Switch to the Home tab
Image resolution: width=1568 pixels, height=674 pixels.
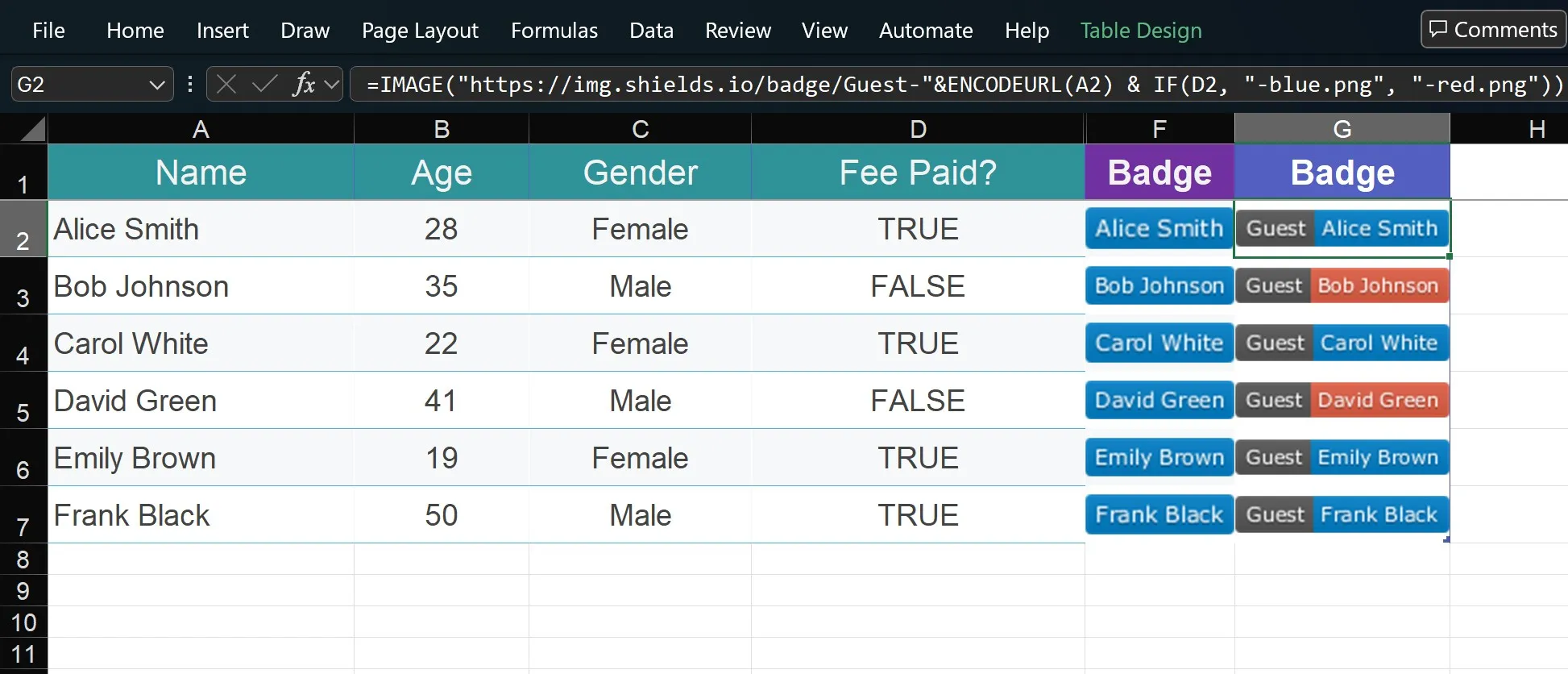135,31
